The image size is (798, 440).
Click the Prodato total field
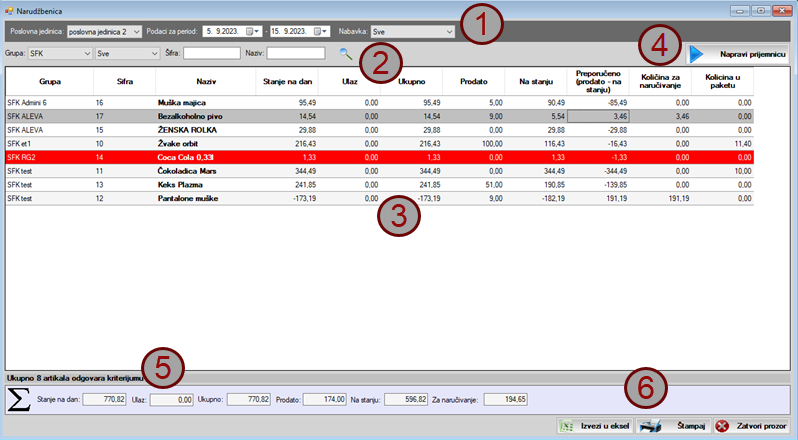(325, 400)
